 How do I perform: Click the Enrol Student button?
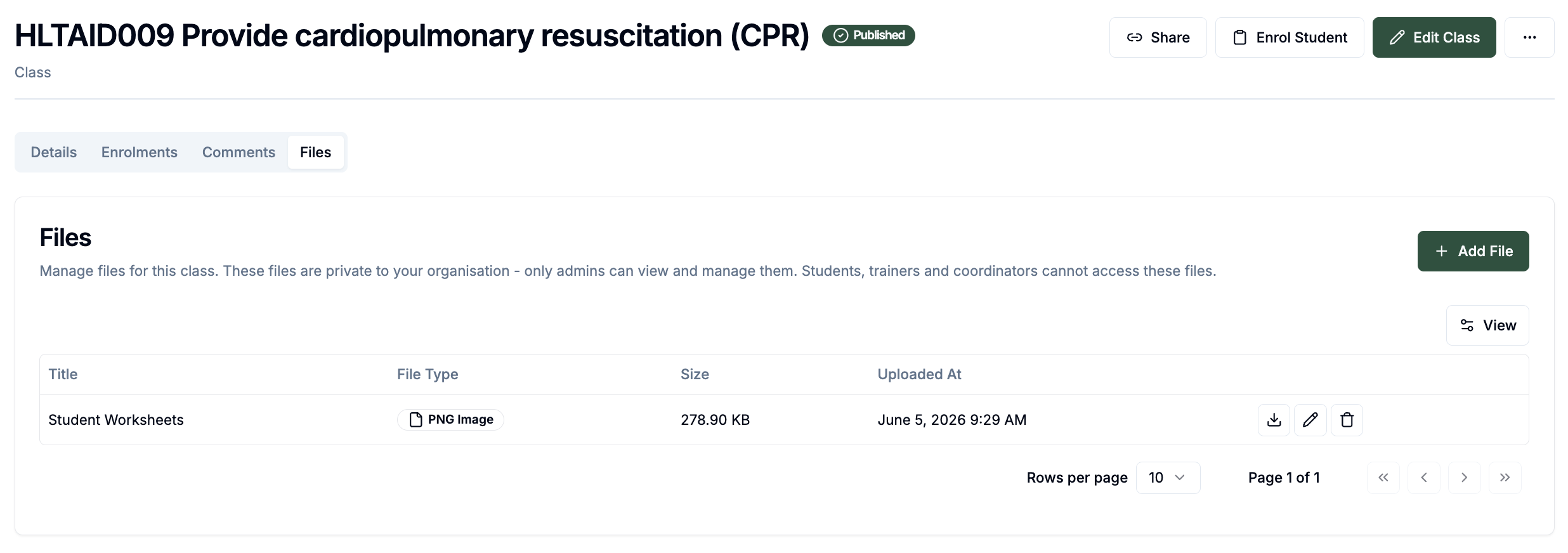[x=1290, y=37]
